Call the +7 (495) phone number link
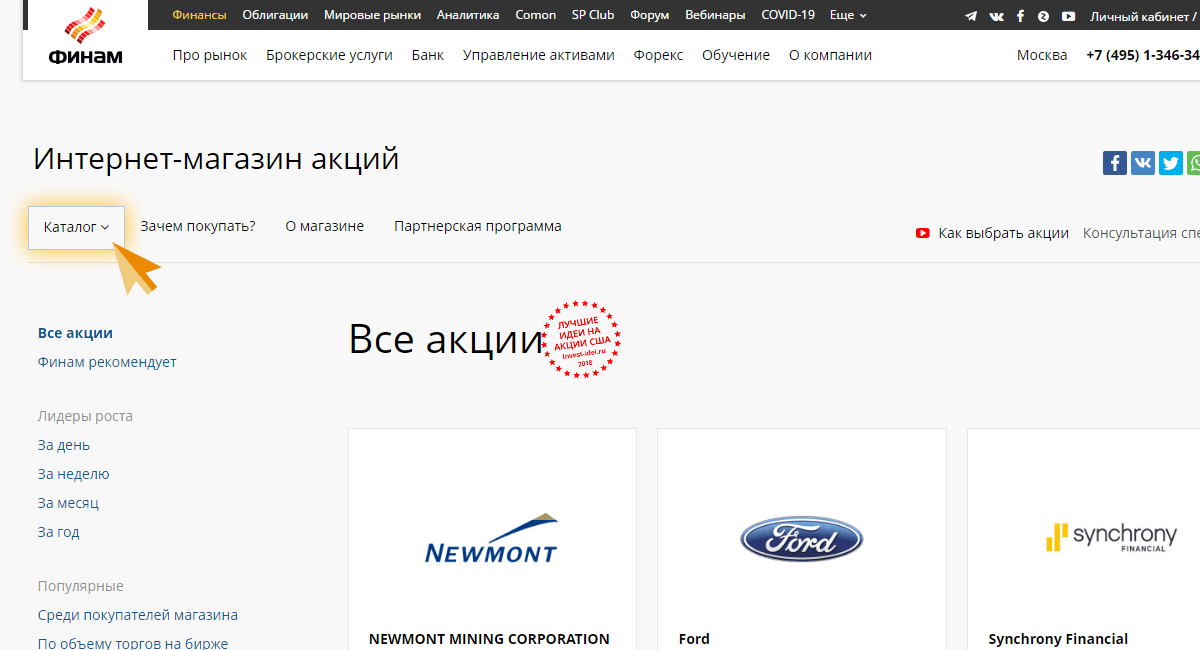This screenshot has height=650, width=1200. click(1143, 55)
